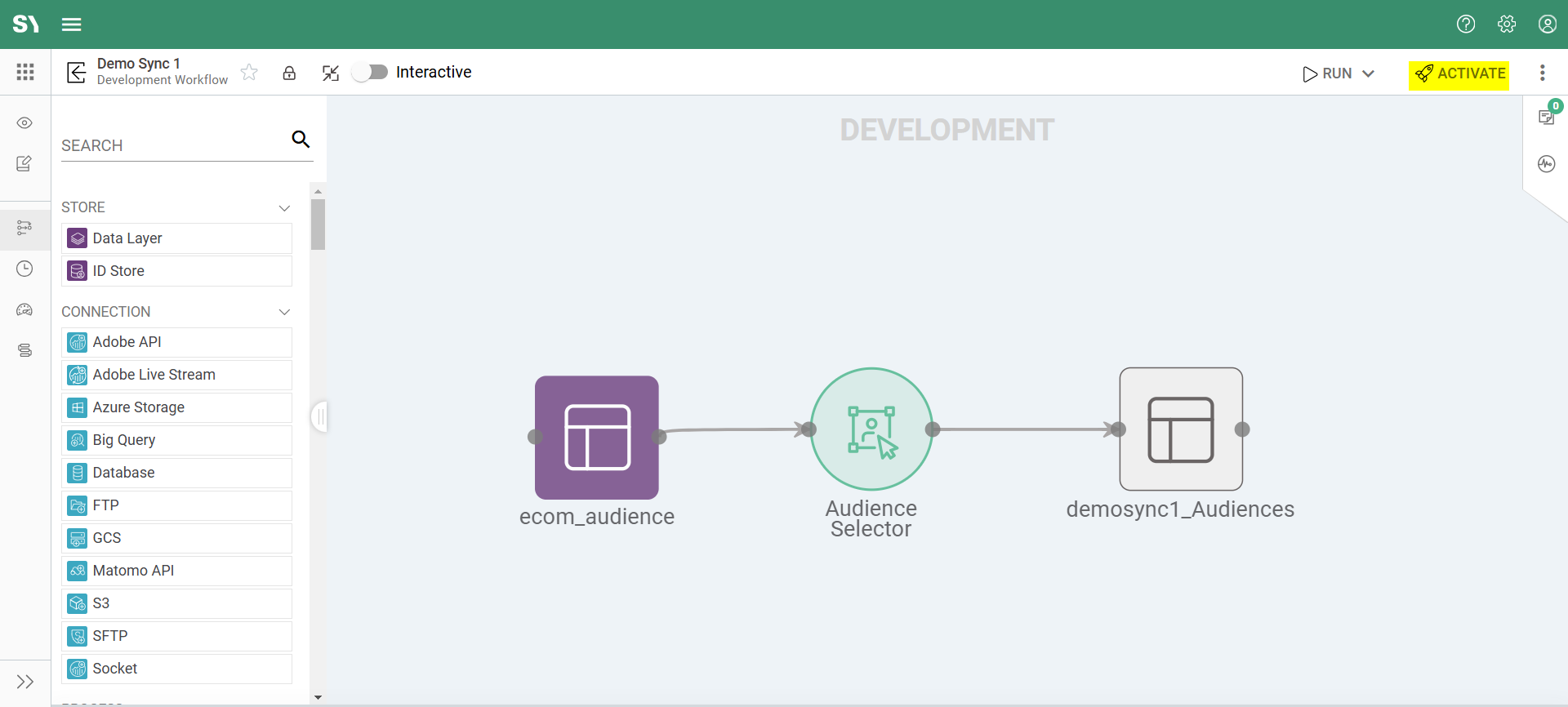Click the fit-to-screen collapse icon
This screenshot has width=1568, height=707.
330,73
